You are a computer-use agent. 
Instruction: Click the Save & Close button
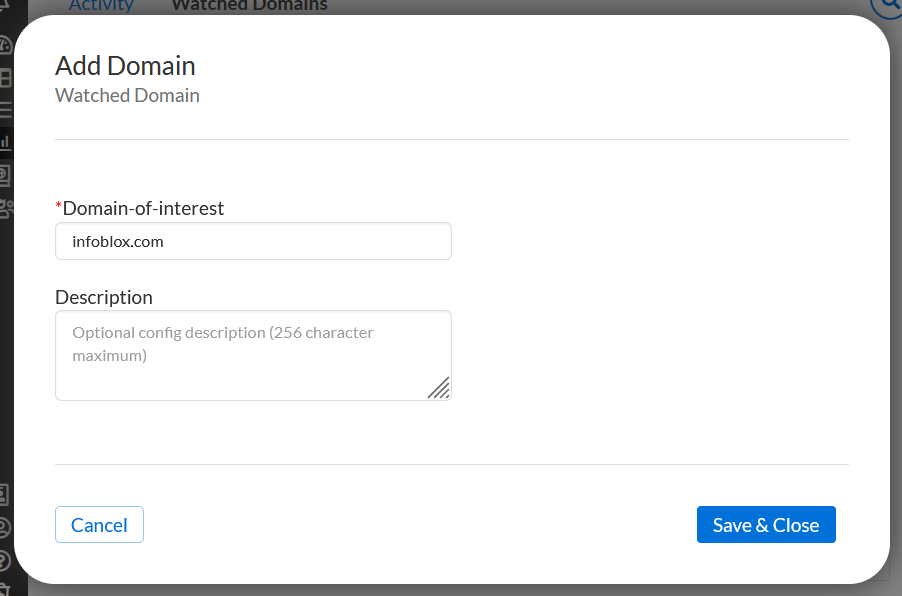click(766, 525)
